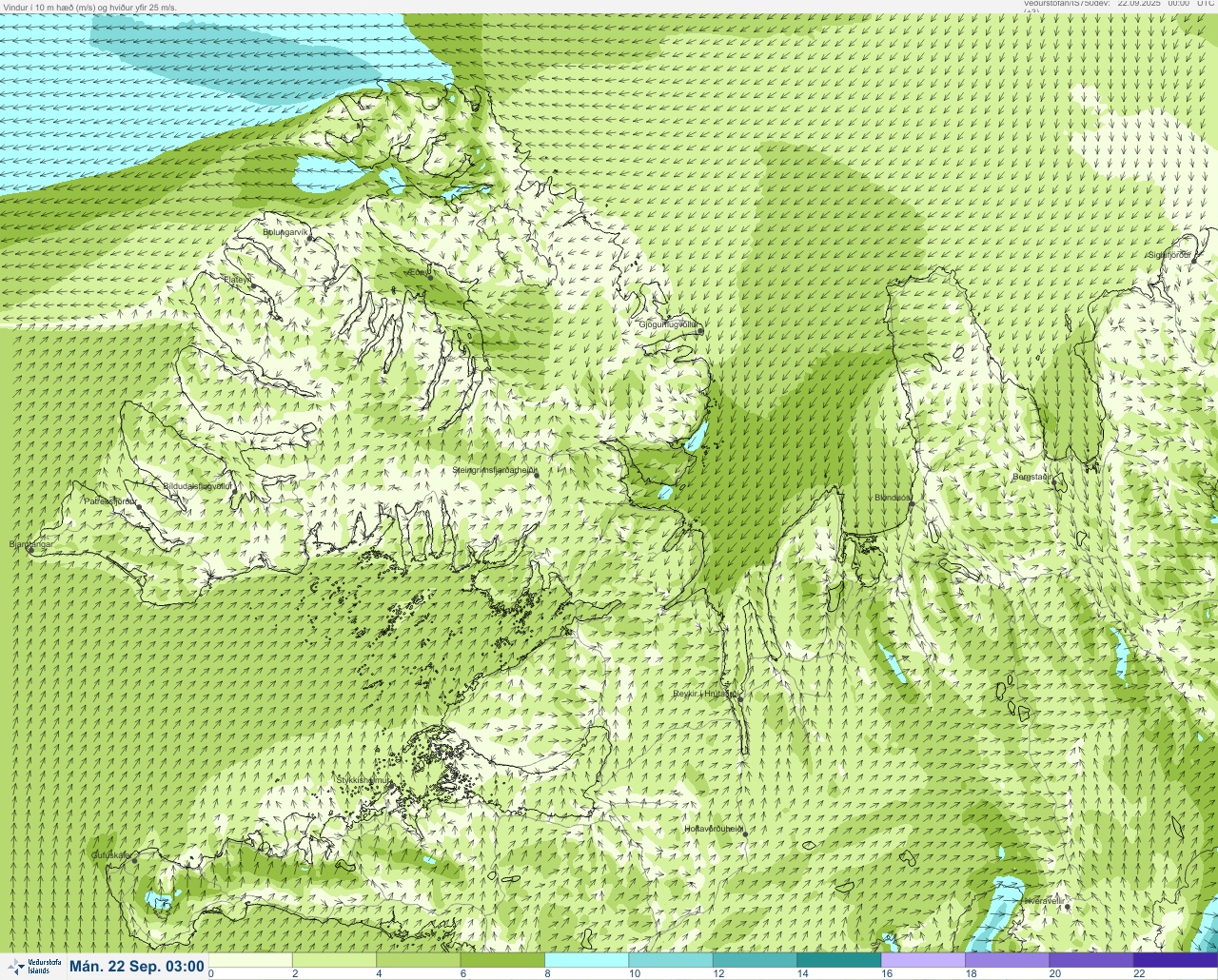Click the '00:00' run time text
The width and height of the screenshot is (1218, 980).
click(x=1178, y=4)
